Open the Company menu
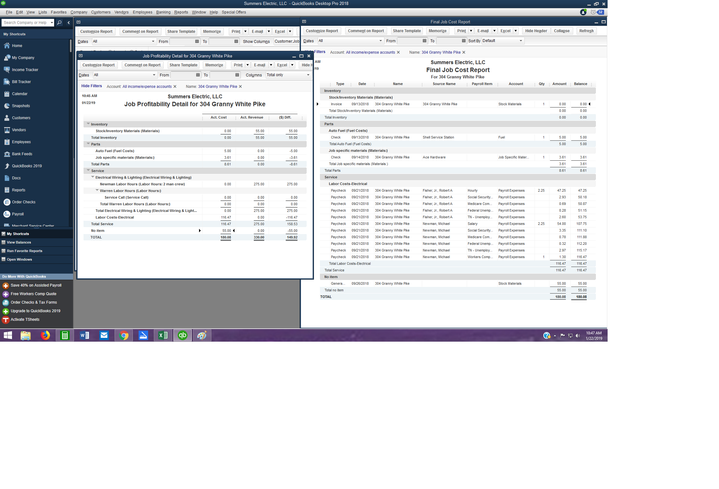This screenshot has height=489, width=719. pos(79,12)
